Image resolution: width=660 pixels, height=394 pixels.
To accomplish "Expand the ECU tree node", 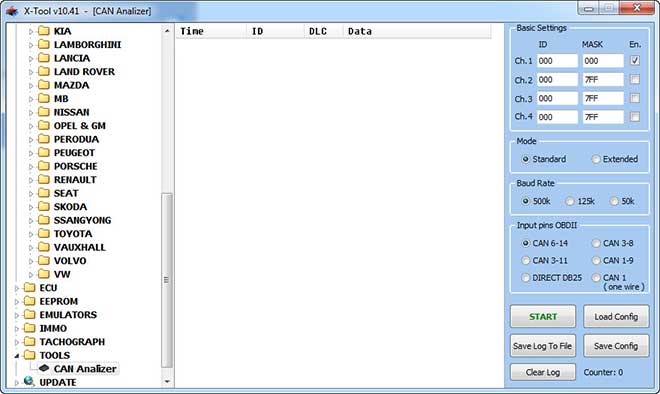I will (x=17, y=288).
